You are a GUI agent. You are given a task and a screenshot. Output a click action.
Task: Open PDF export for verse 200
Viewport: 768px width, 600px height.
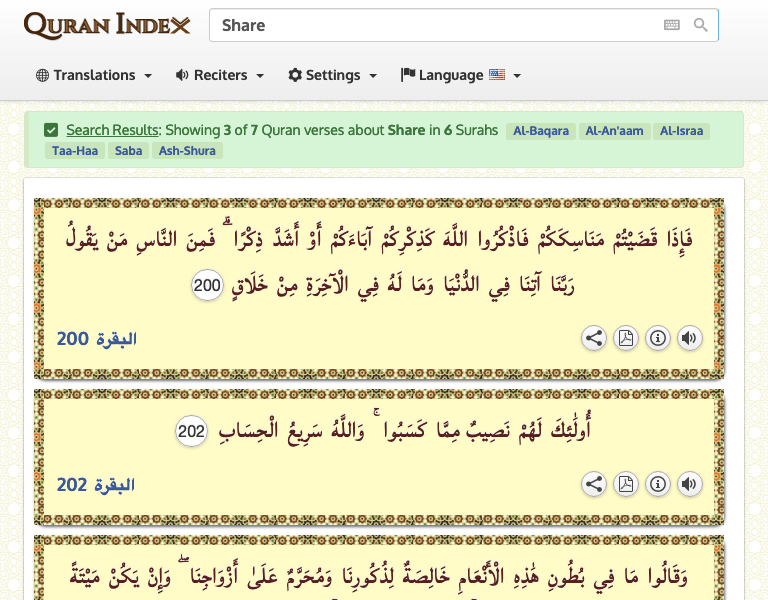(626, 338)
